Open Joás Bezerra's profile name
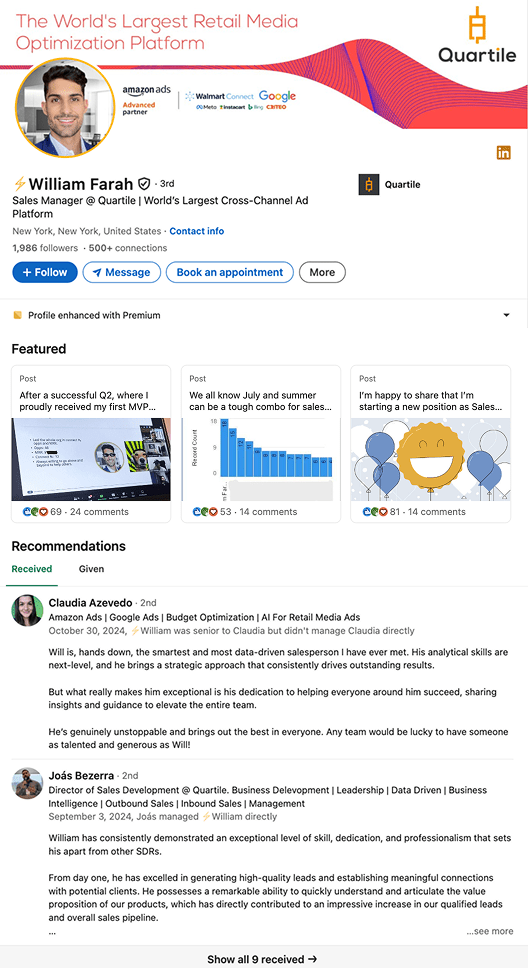The image size is (528, 968). click(82, 775)
